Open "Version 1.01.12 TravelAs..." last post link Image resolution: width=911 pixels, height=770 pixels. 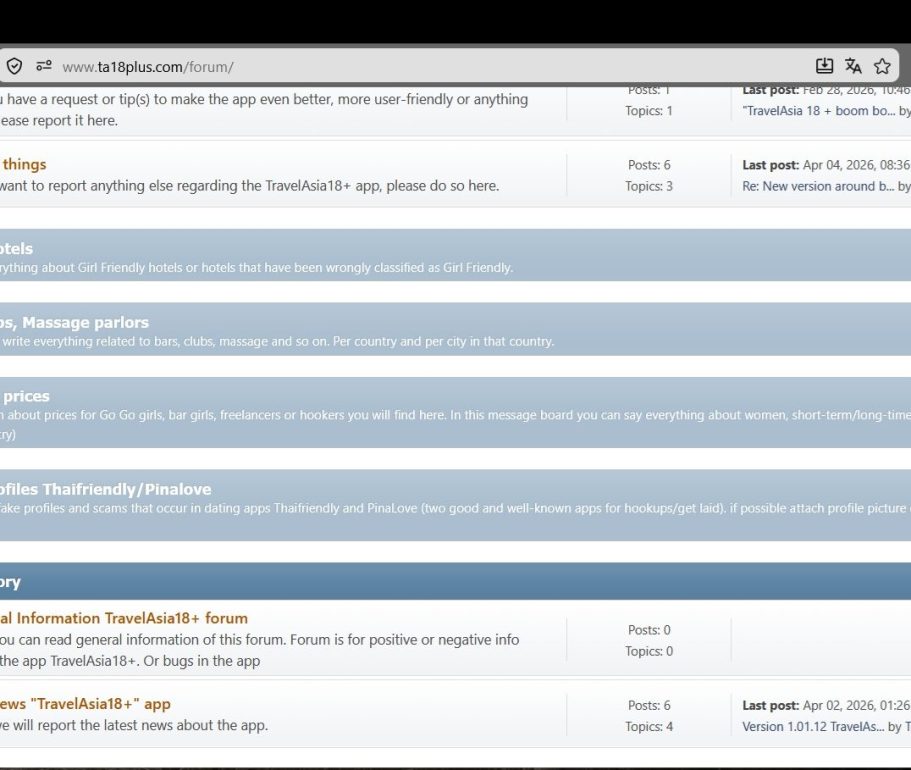pos(812,727)
